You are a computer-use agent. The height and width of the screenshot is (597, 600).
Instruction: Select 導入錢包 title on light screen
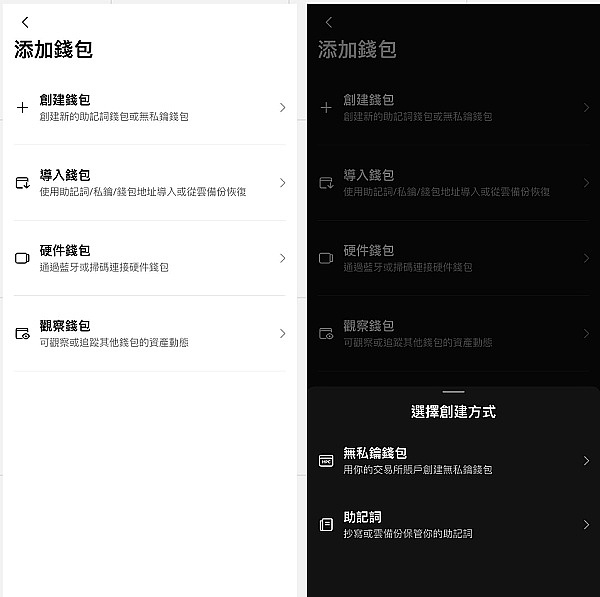tap(65, 175)
